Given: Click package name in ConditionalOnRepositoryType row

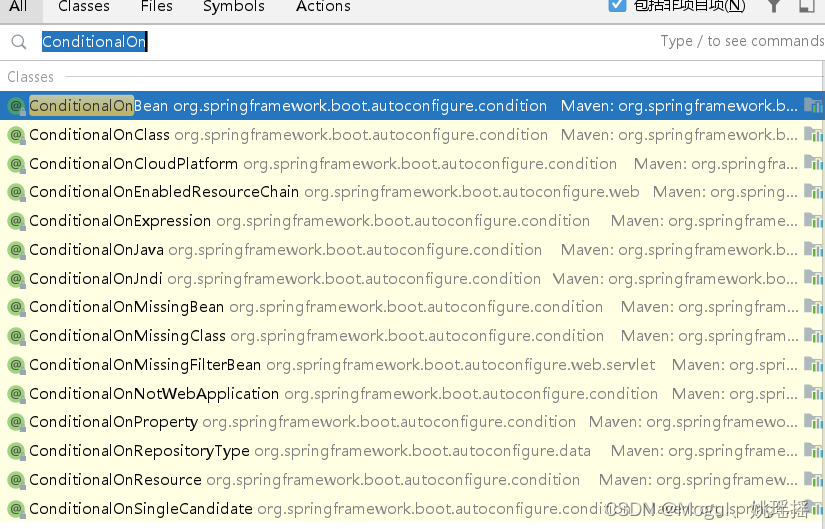Looking at the screenshot, I should [x=422, y=452].
